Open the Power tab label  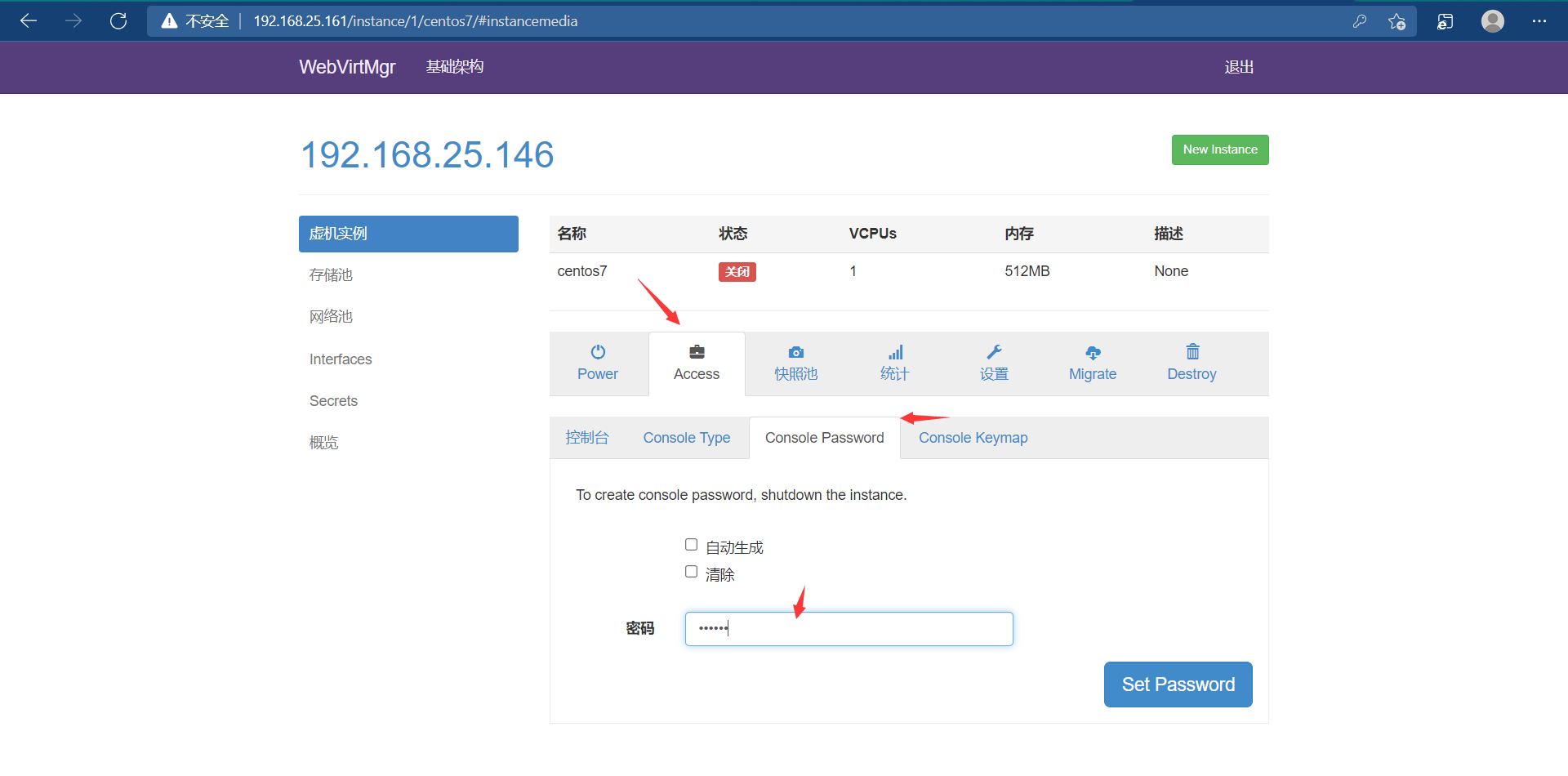[598, 374]
